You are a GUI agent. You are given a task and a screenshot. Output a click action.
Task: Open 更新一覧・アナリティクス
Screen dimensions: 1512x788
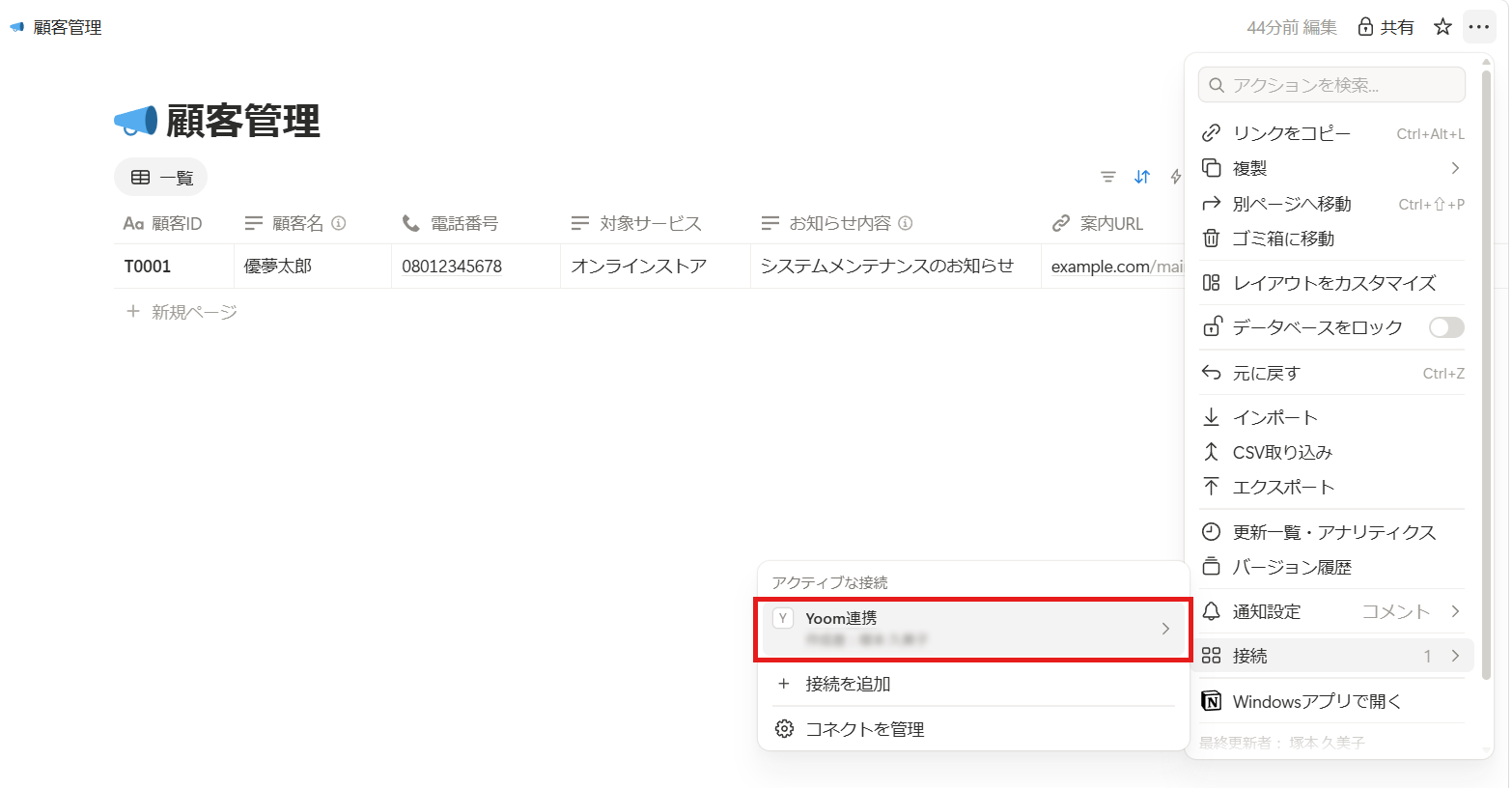1332,532
